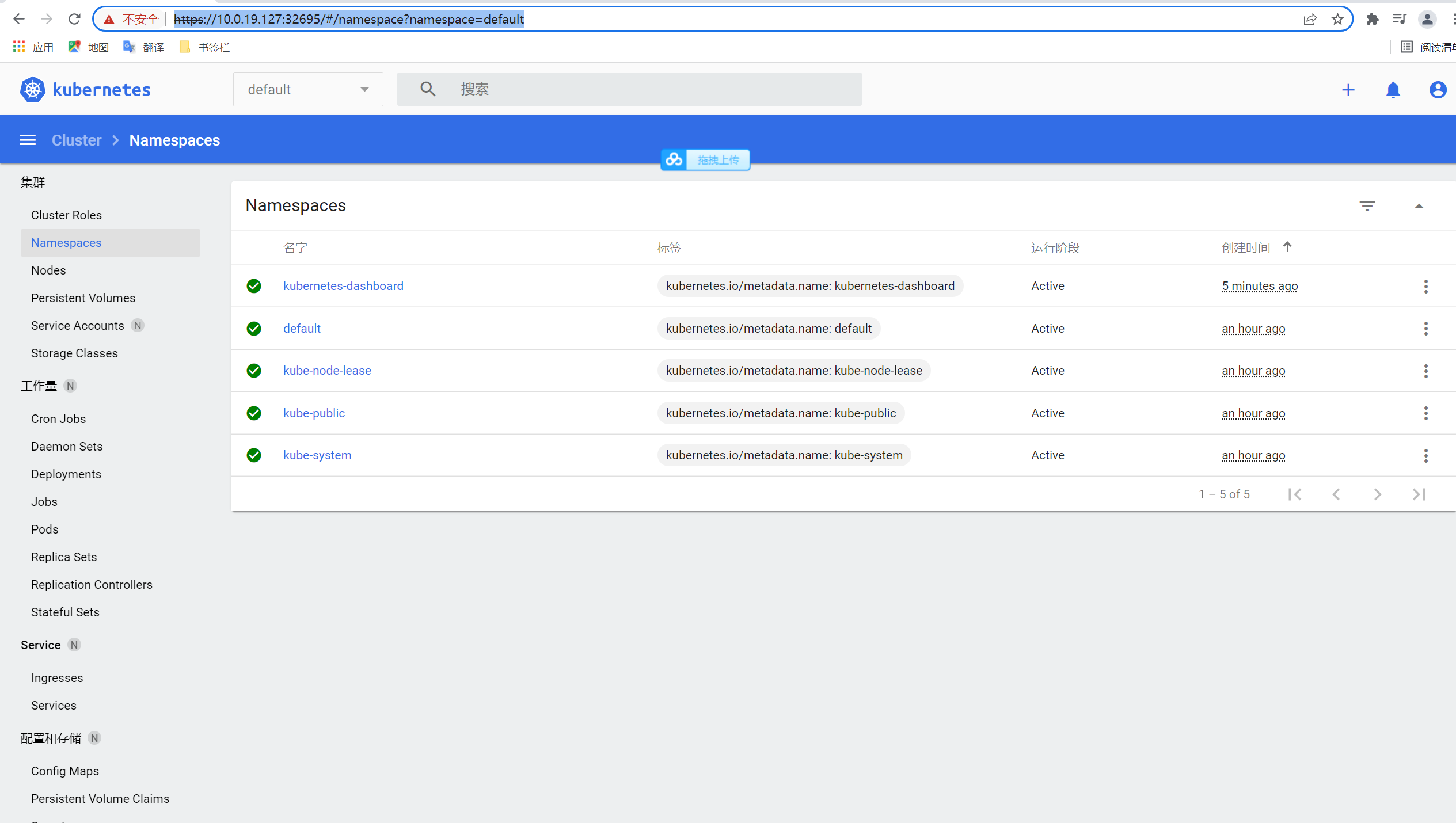Open the Translate bookmark
The width and height of the screenshot is (1456, 823).
144,47
